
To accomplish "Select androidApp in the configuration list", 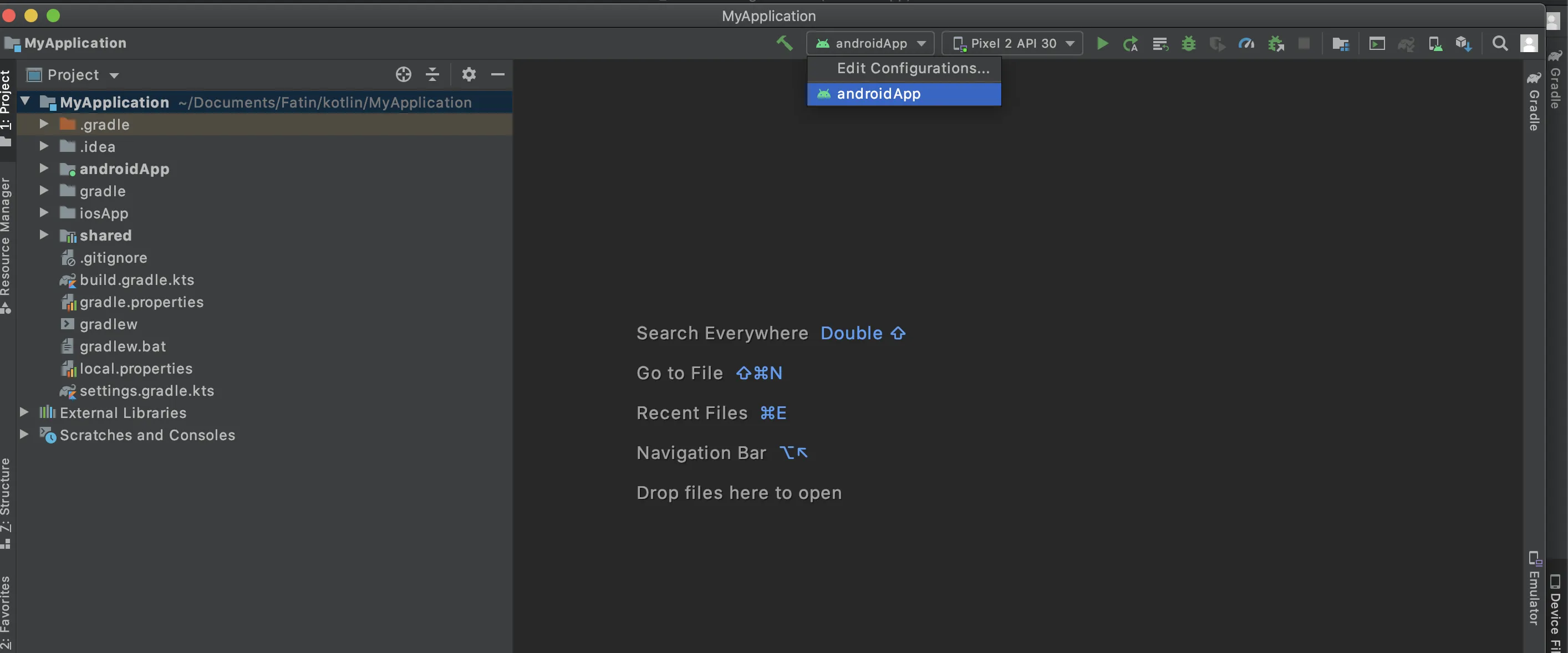I will coord(878,94).
